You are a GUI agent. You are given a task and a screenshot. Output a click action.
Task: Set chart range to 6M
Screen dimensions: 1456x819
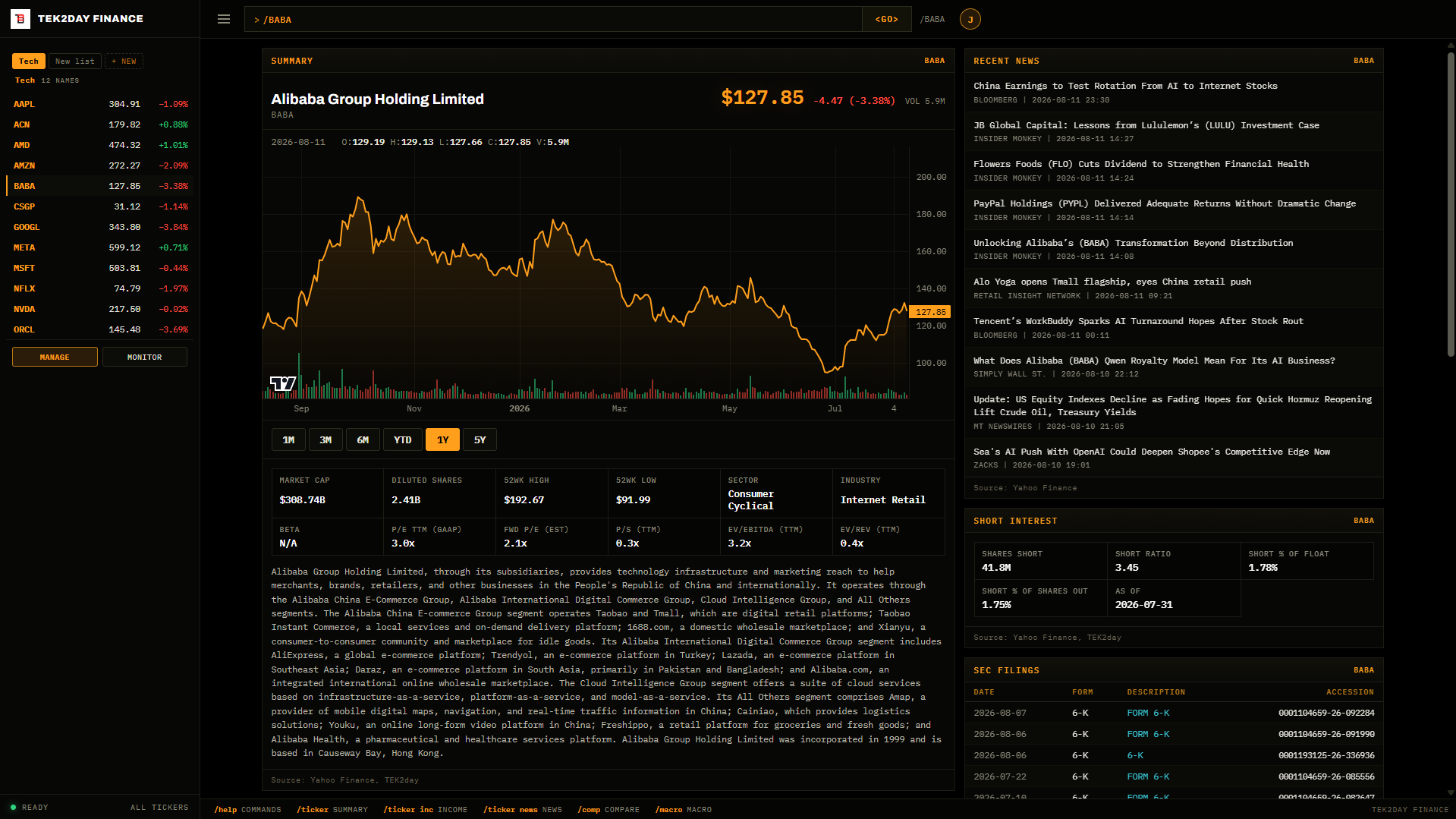(x=363, y=439)
